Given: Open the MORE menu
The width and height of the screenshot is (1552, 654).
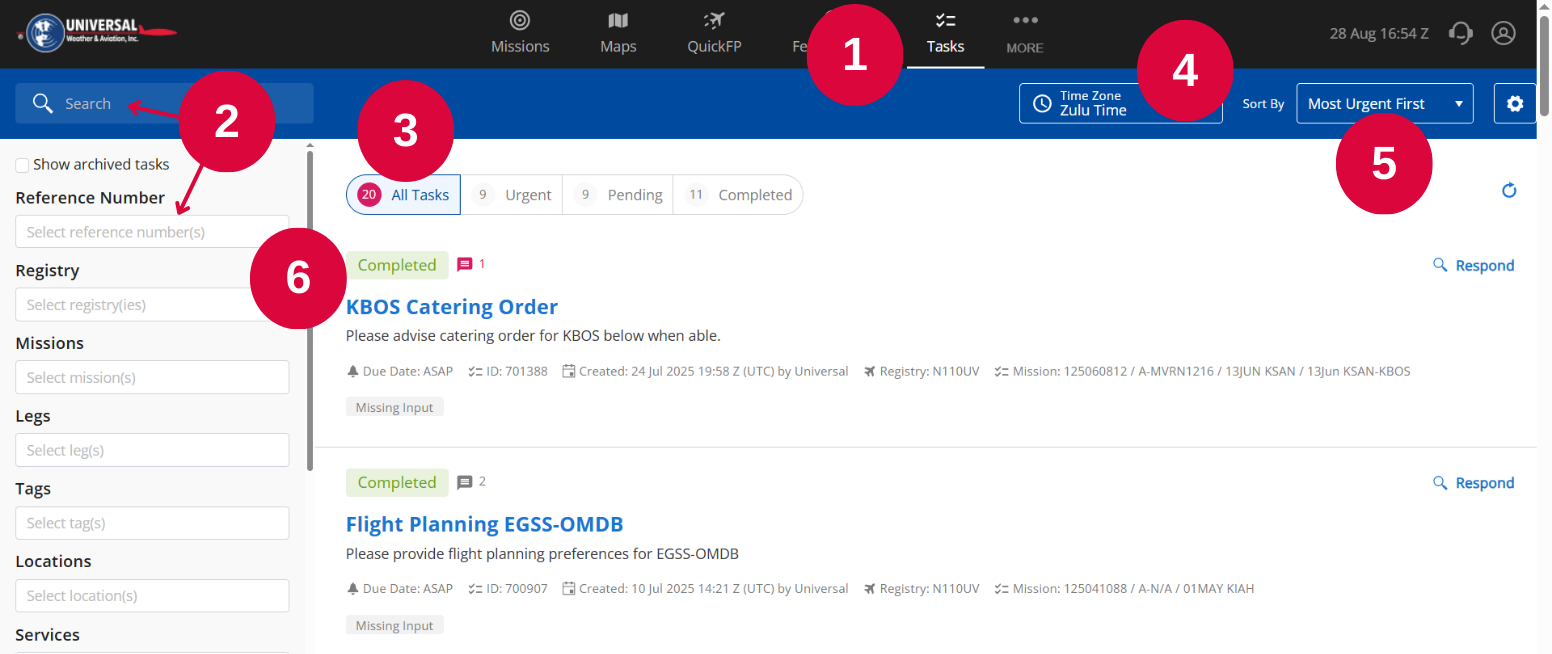Looking at the screenshot, I should click(1024, 33).
